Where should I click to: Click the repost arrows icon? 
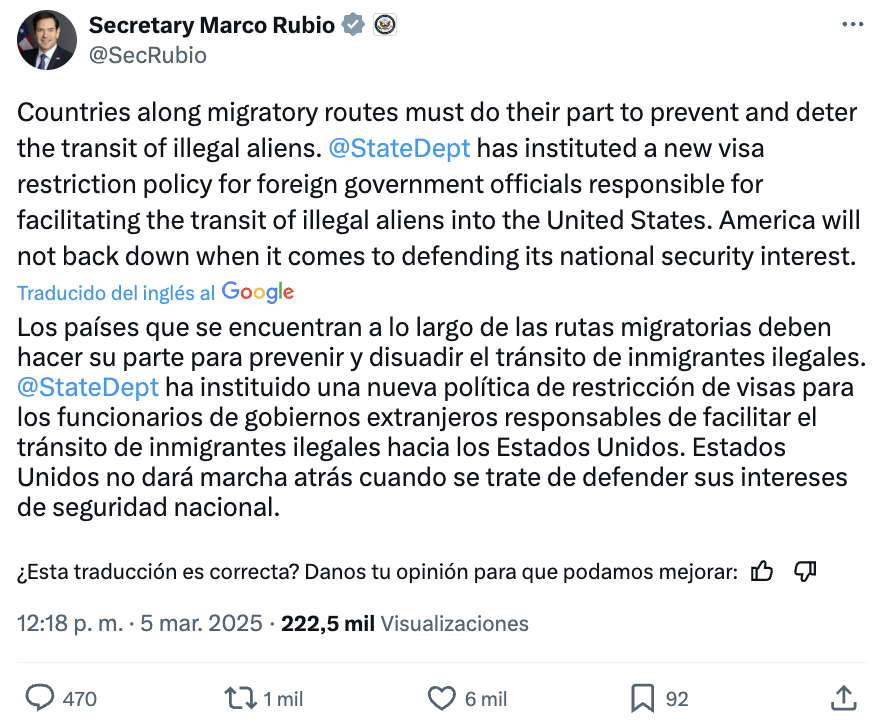pyautogui.click(x=241, y=698)
